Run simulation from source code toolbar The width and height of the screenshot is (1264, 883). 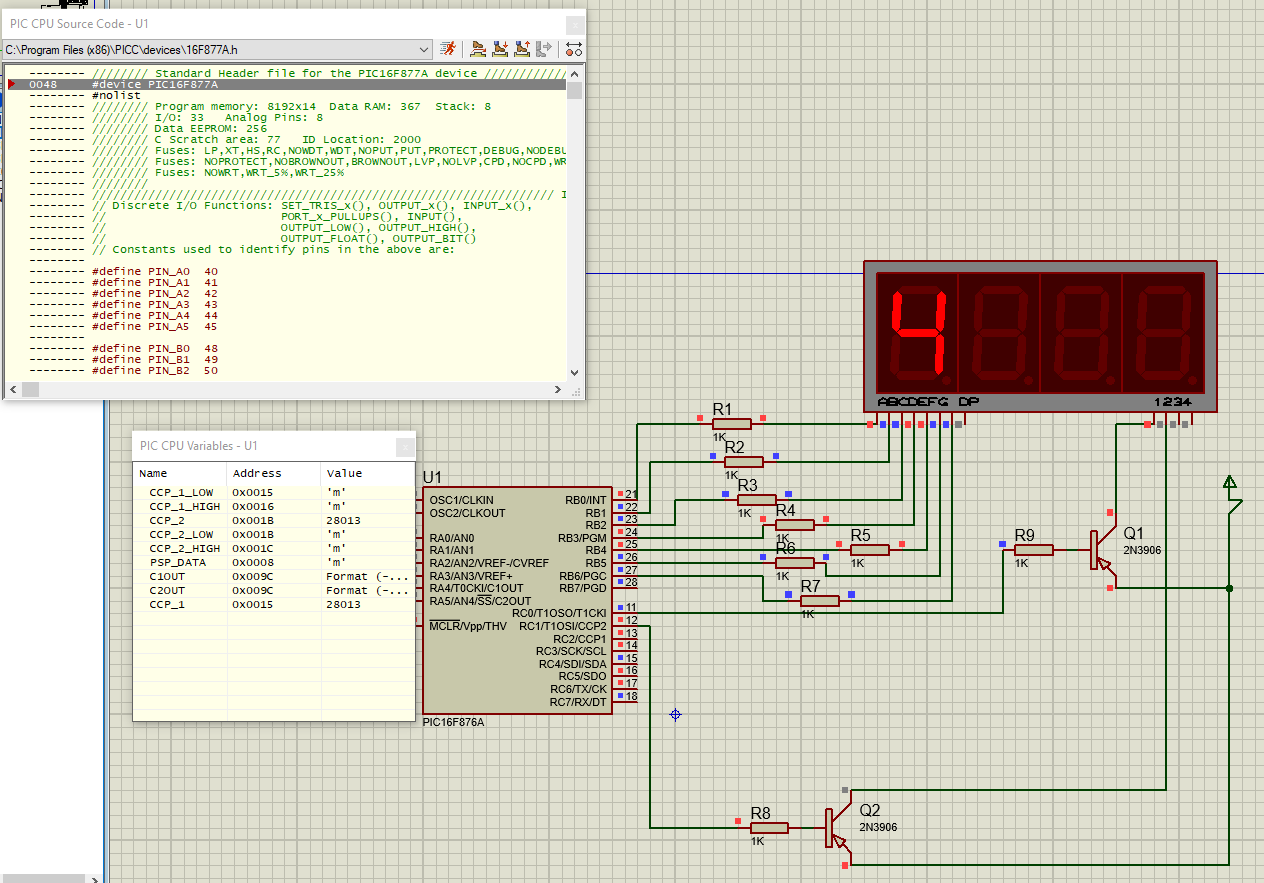point(448,48)
